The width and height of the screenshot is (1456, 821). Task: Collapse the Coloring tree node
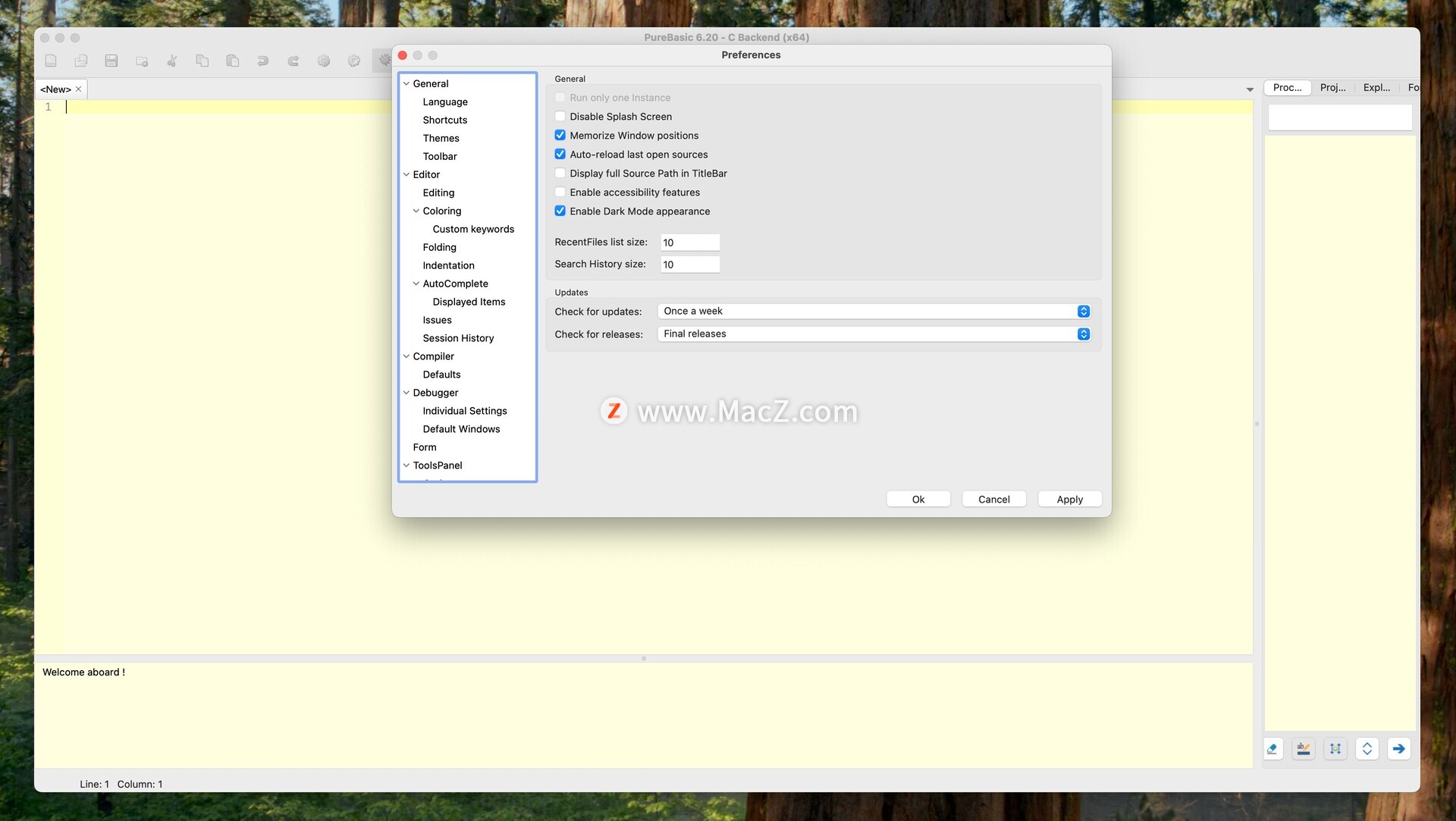click(416, 211)
